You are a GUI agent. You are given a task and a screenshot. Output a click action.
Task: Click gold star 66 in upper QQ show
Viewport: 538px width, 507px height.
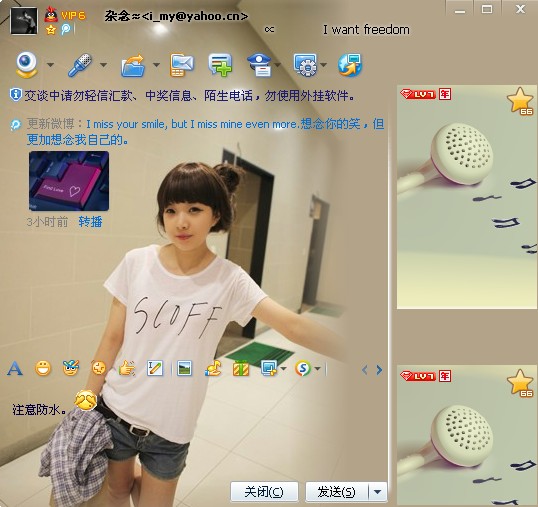[520, 101]
